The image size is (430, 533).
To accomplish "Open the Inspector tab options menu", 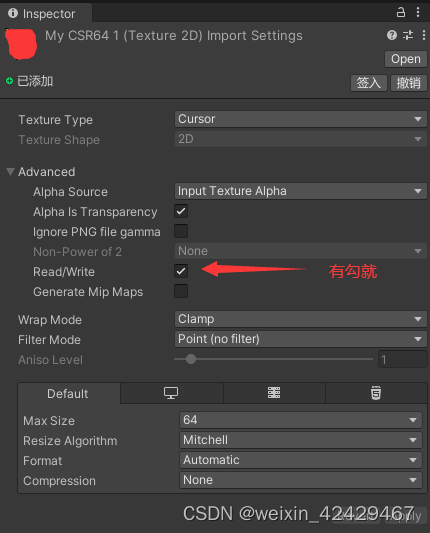I will click(x=418, y=13).
